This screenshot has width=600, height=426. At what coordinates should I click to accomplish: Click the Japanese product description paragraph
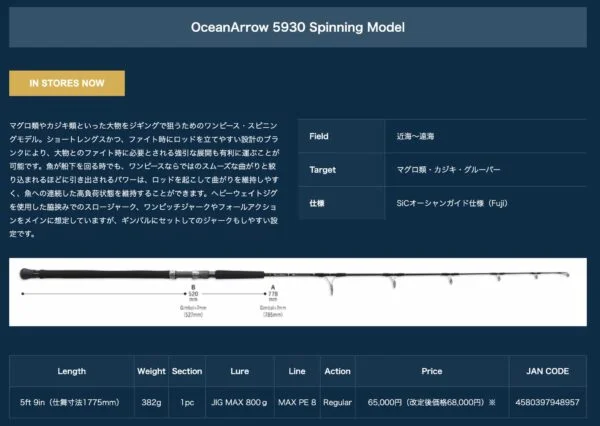pos(144,180)
